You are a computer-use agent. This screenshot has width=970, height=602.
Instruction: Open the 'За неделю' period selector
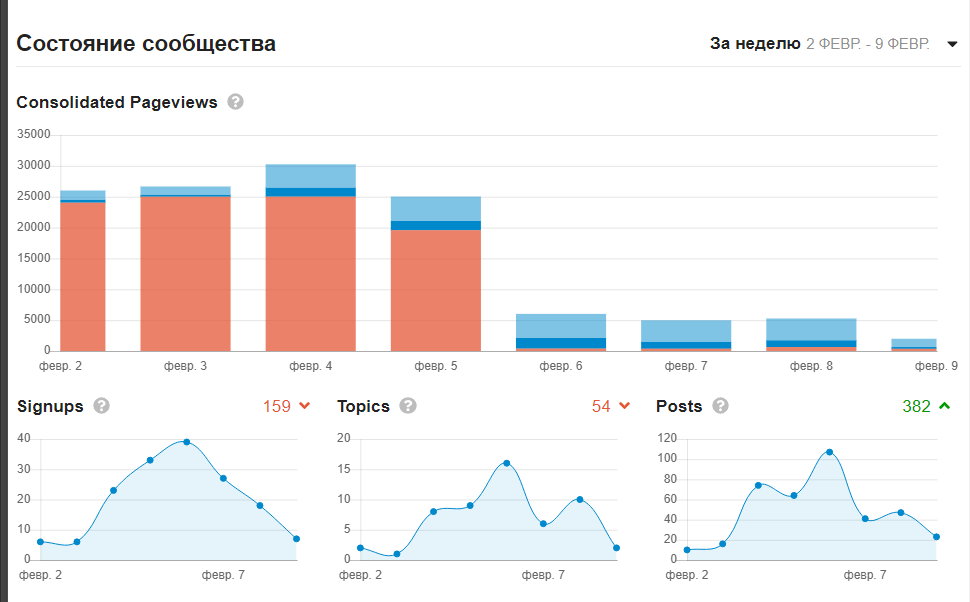[755, 44]
